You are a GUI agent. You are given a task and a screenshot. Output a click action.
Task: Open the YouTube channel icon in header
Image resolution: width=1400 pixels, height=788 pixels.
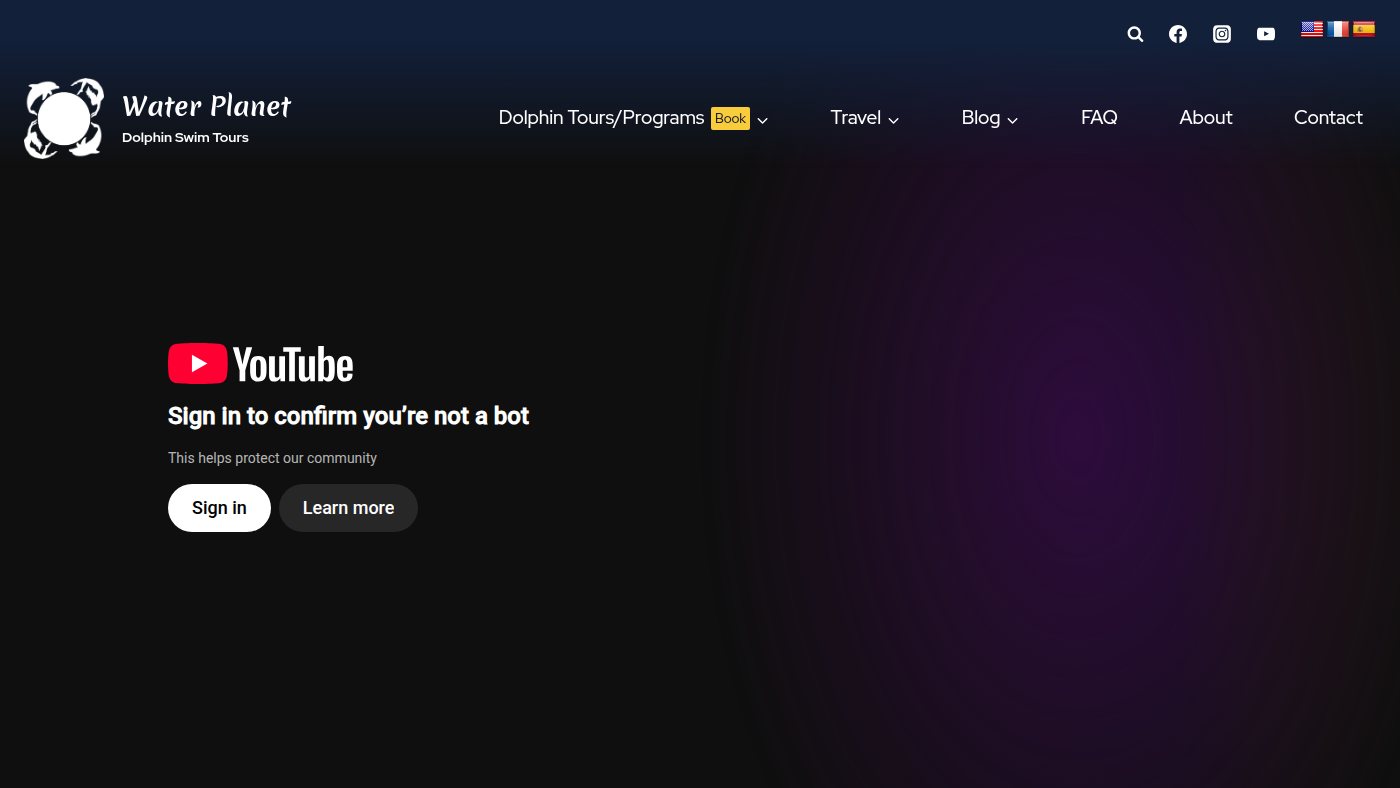pos(1266,34)
